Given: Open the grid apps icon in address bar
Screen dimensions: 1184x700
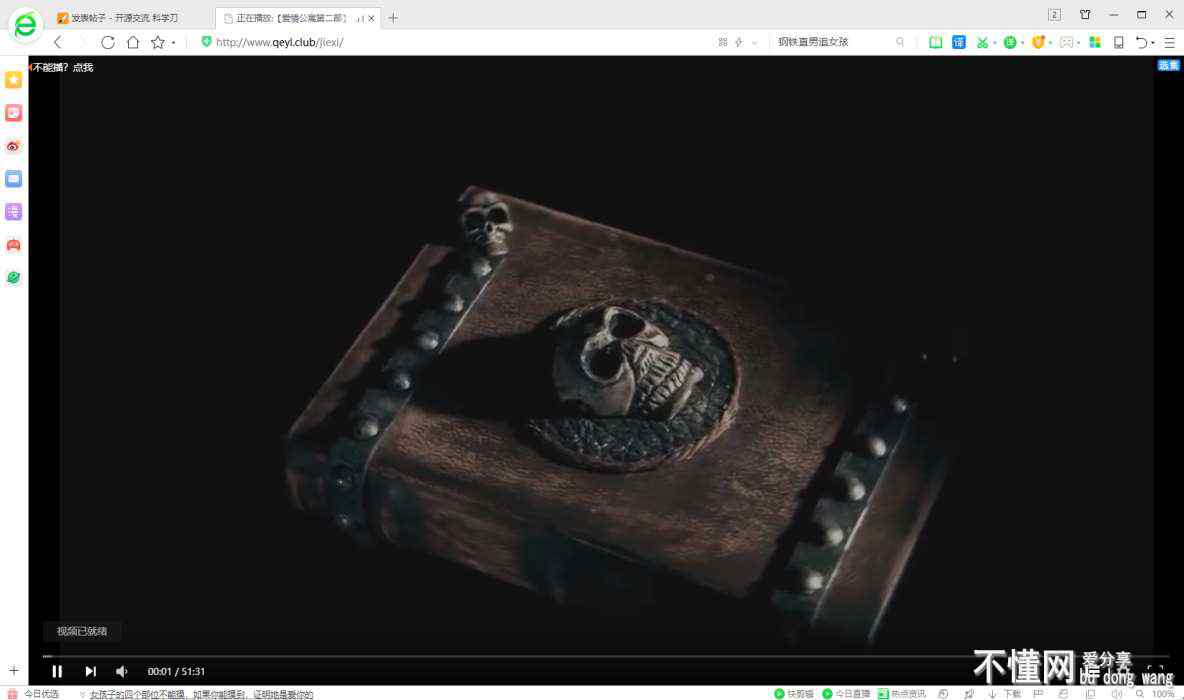Looking at the screenshot, I should tap(723, 42).
